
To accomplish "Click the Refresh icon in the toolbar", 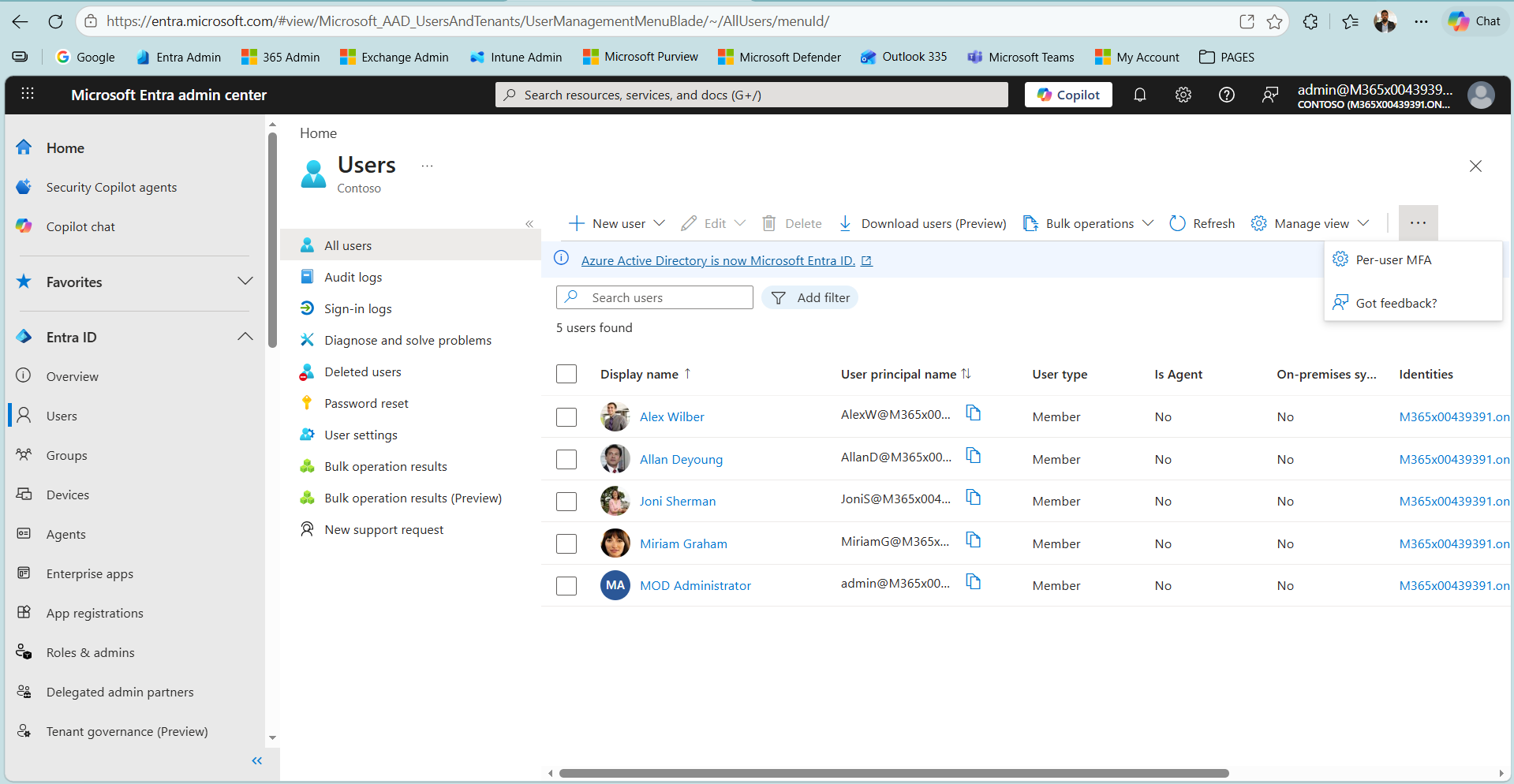I will click(x=1177, y=223).
